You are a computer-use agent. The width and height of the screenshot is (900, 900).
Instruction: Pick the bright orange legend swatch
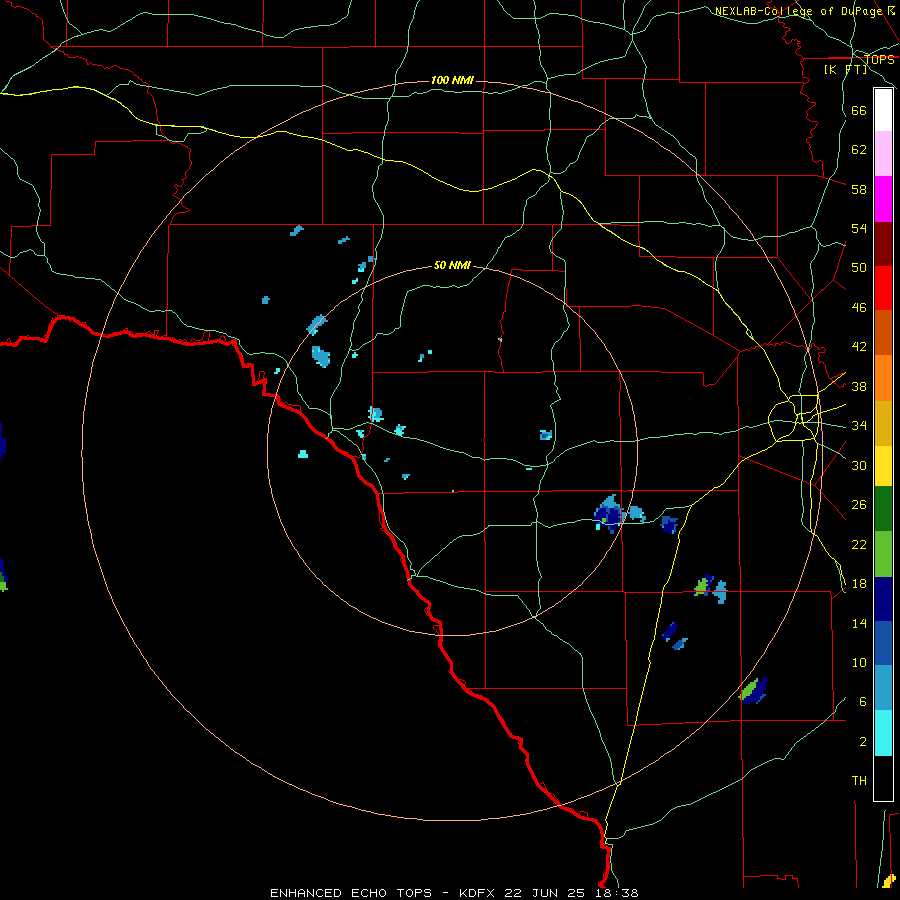(x=883, y=378)
